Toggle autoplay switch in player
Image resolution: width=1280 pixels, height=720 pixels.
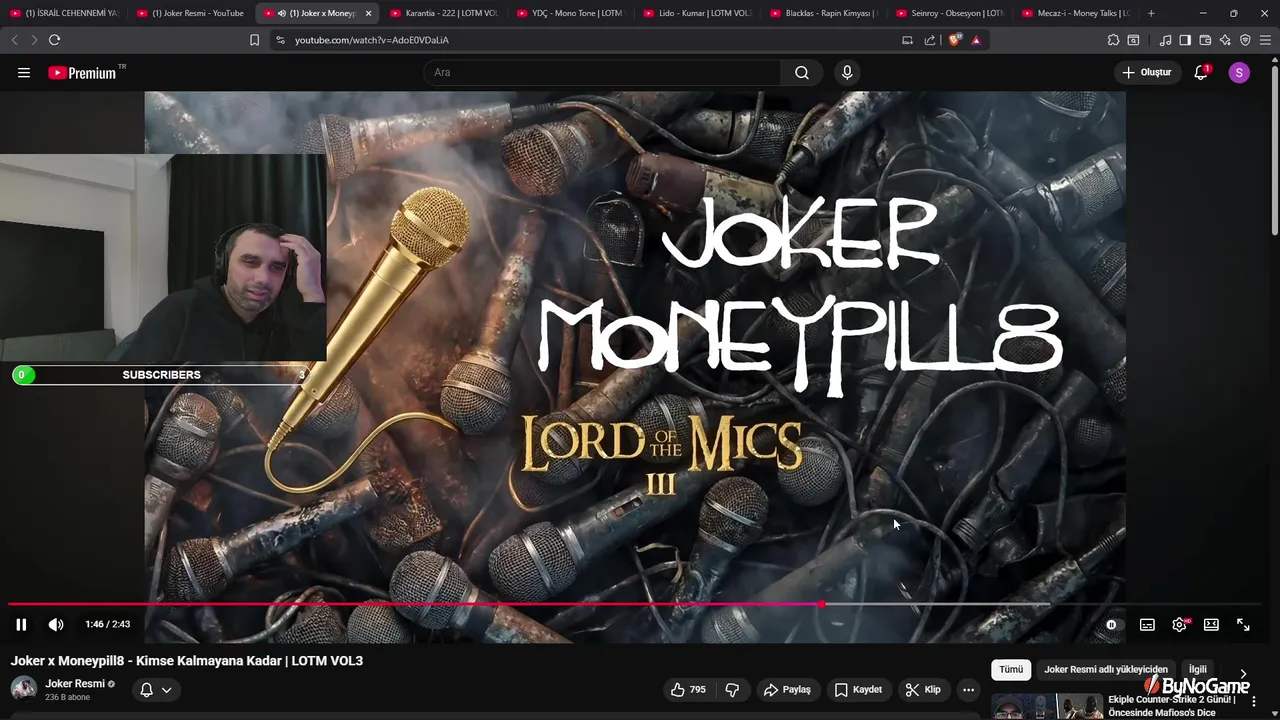(x=1111, y=624)
